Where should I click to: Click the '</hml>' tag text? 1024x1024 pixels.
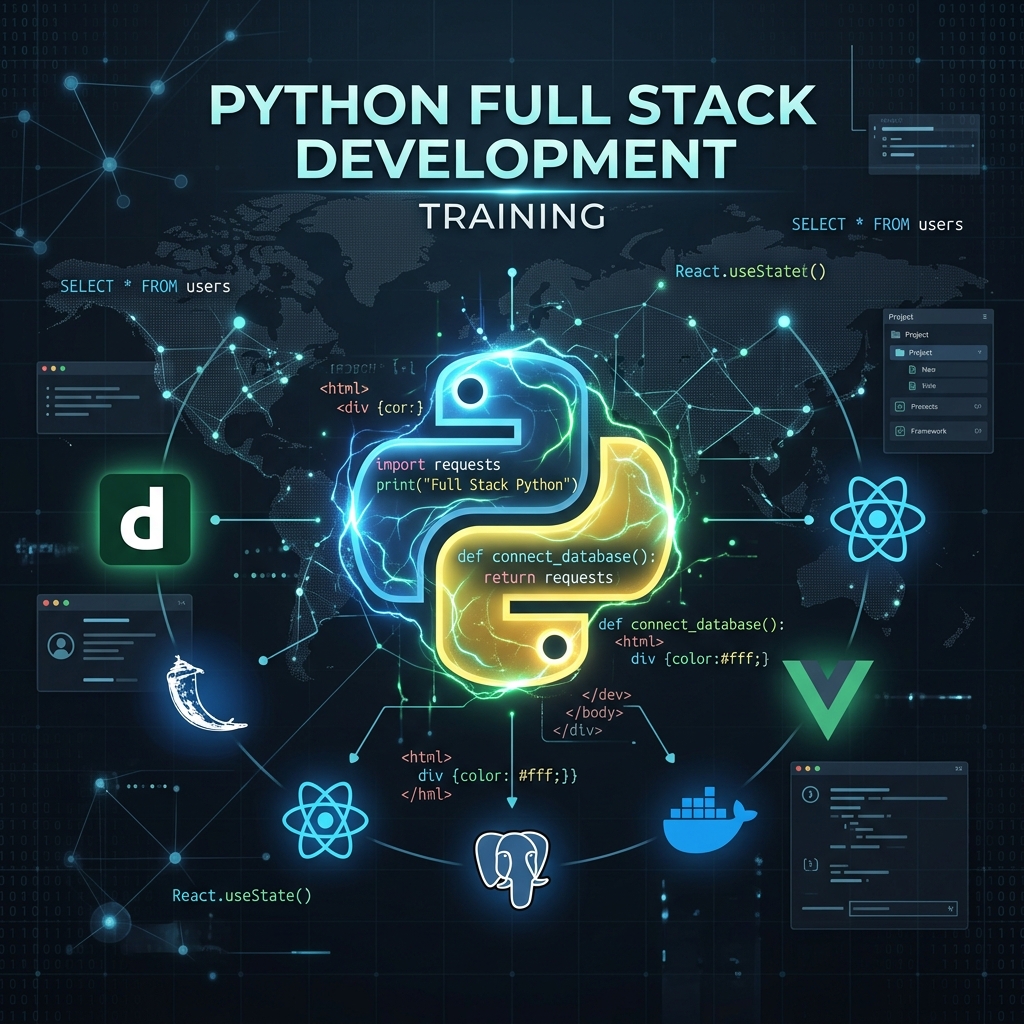pos(426,794)
